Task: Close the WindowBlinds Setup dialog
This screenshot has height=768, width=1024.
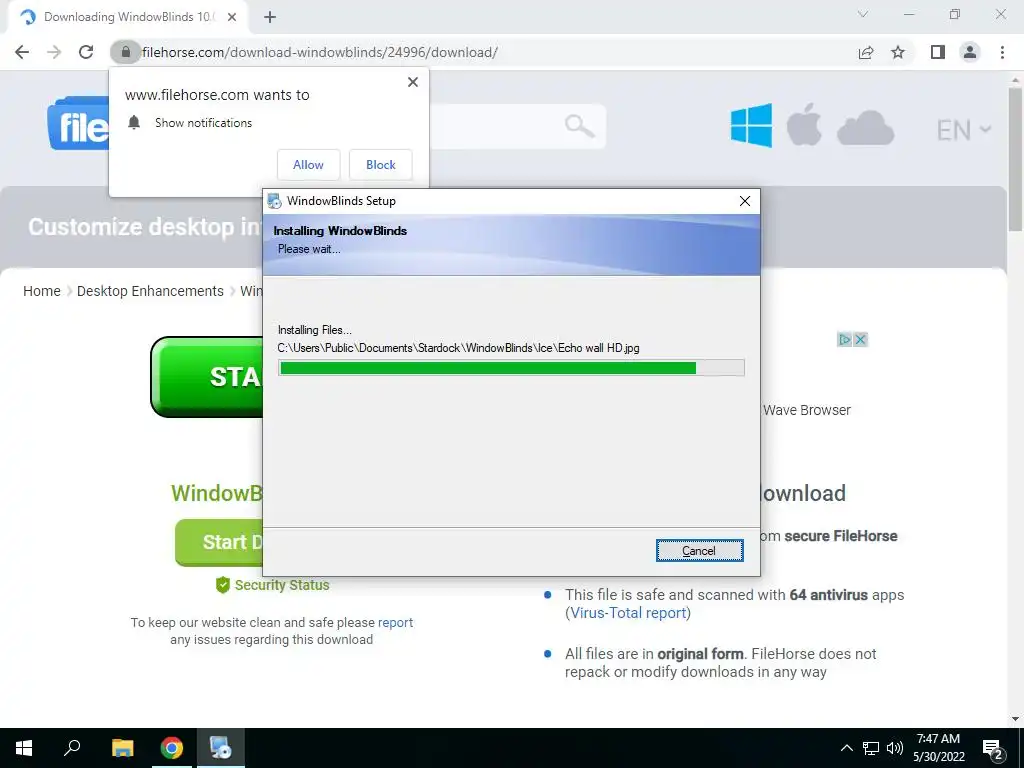Action: point(744,201)
